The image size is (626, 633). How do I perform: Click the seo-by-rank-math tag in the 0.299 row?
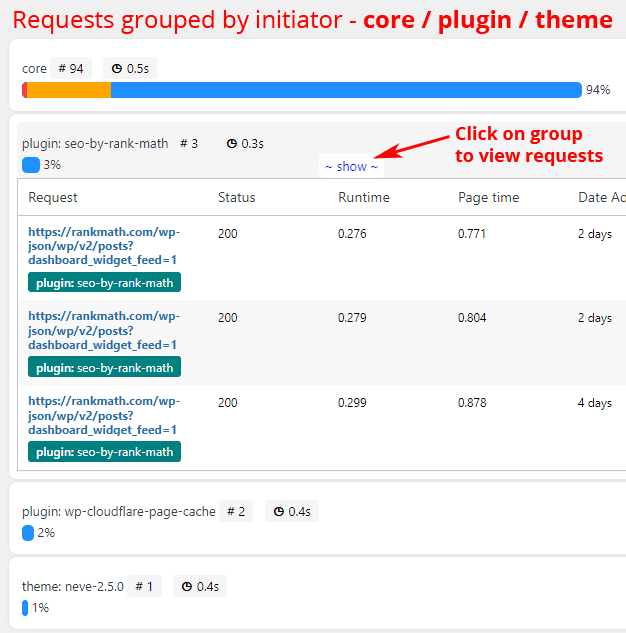(x=105, y=452)
